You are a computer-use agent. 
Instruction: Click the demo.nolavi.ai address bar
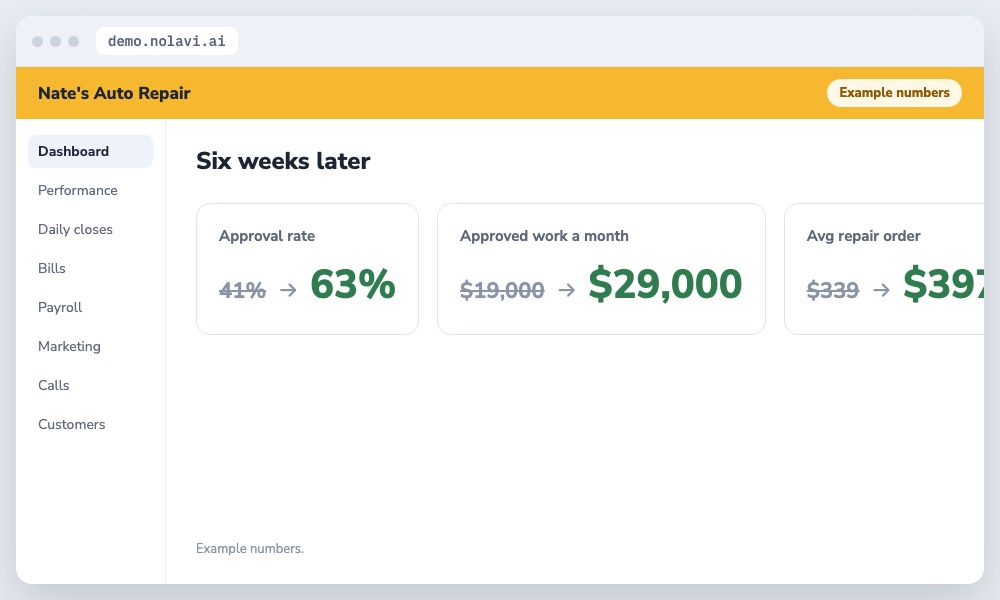coord(166,41)
